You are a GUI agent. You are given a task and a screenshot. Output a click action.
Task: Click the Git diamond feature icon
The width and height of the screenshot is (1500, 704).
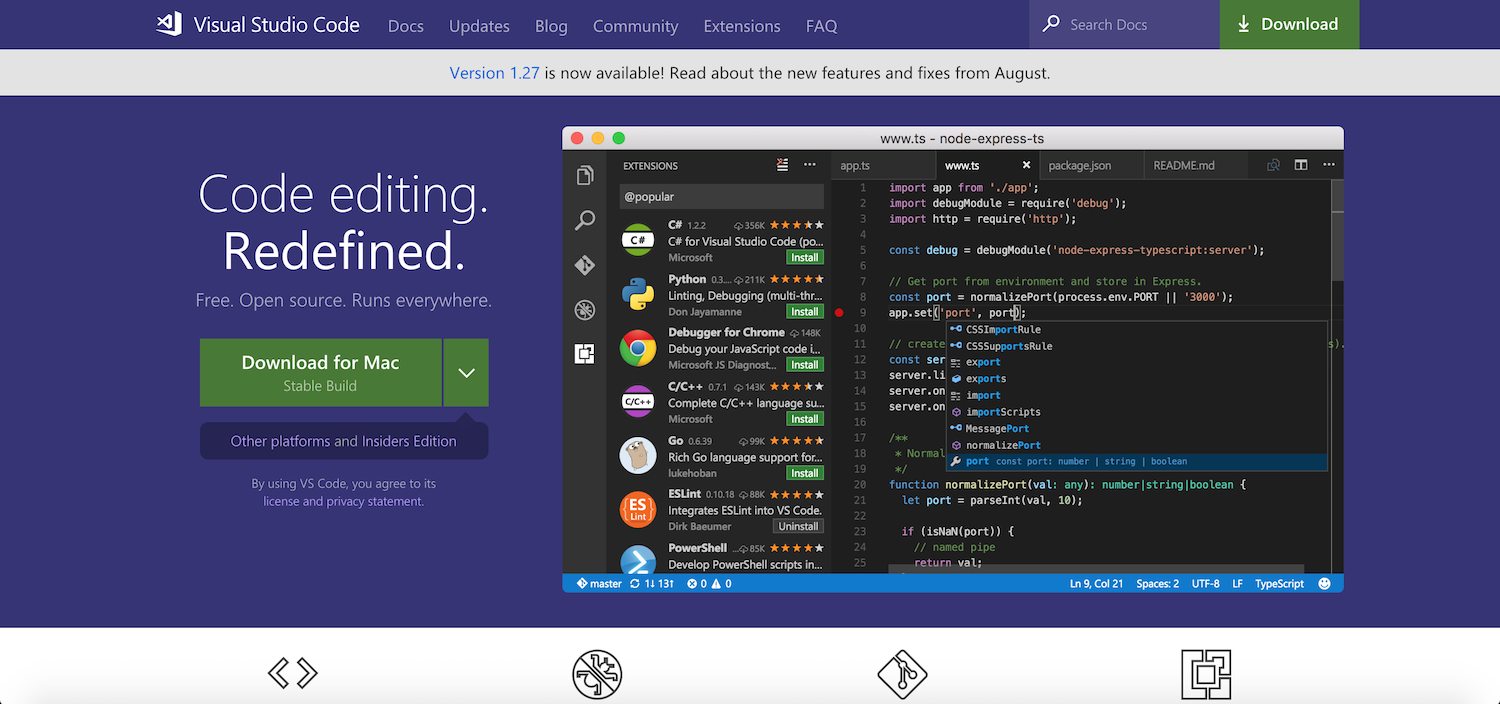[x=902, y=674]
